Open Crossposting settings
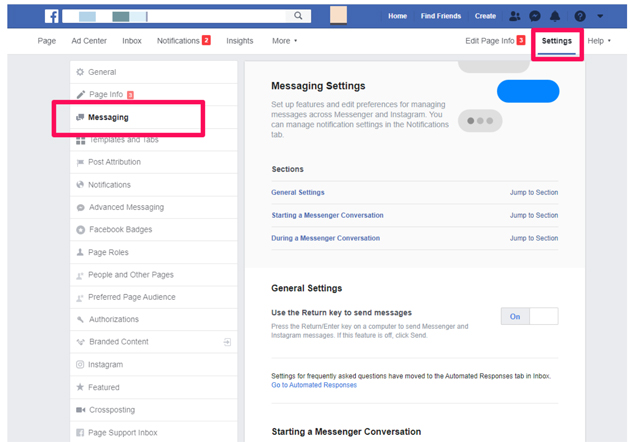This screenshot has width=630, height=442. [x=154, y=410]
